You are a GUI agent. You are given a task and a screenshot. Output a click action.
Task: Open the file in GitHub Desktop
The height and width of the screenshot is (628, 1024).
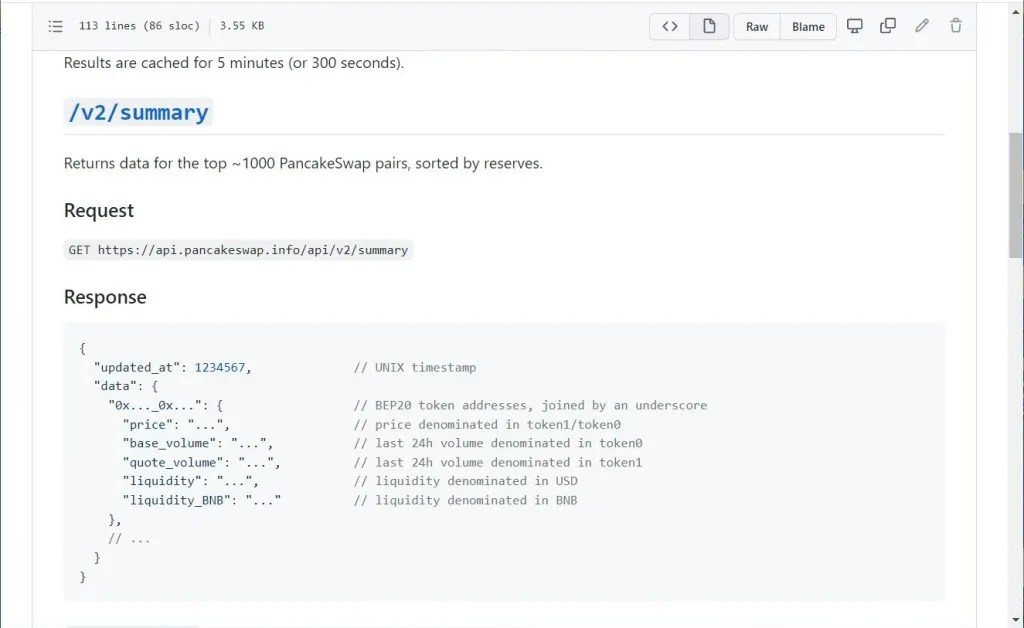coord(854,26)
